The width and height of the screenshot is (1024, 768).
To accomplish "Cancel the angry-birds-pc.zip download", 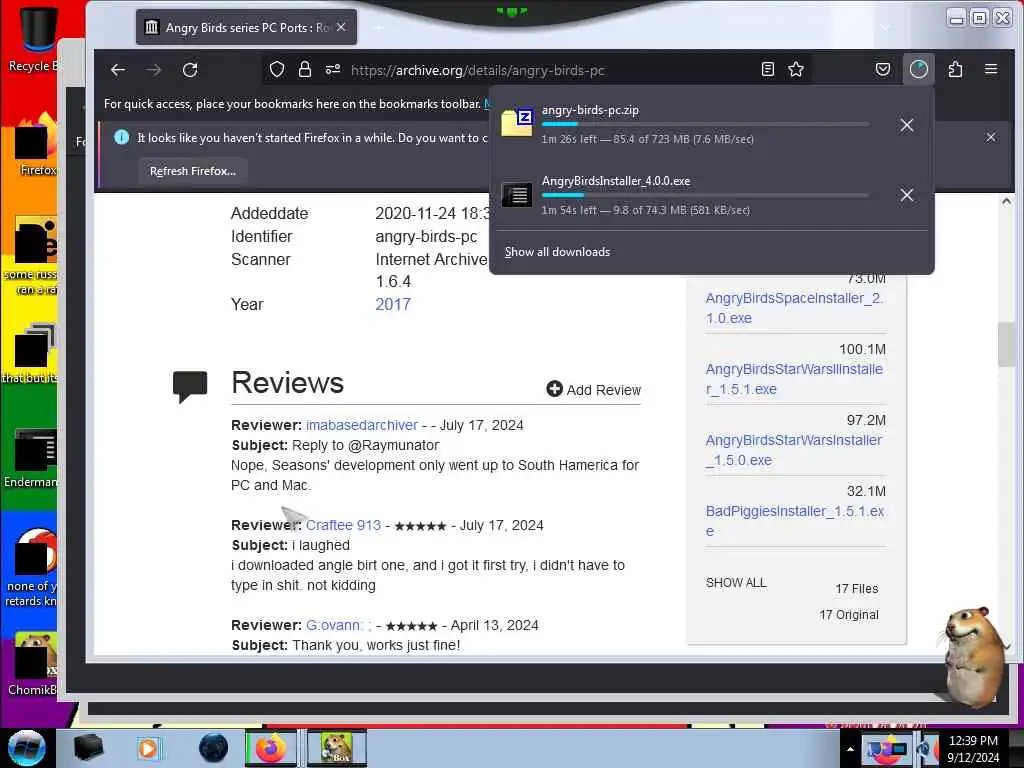I will coord(906,125).
